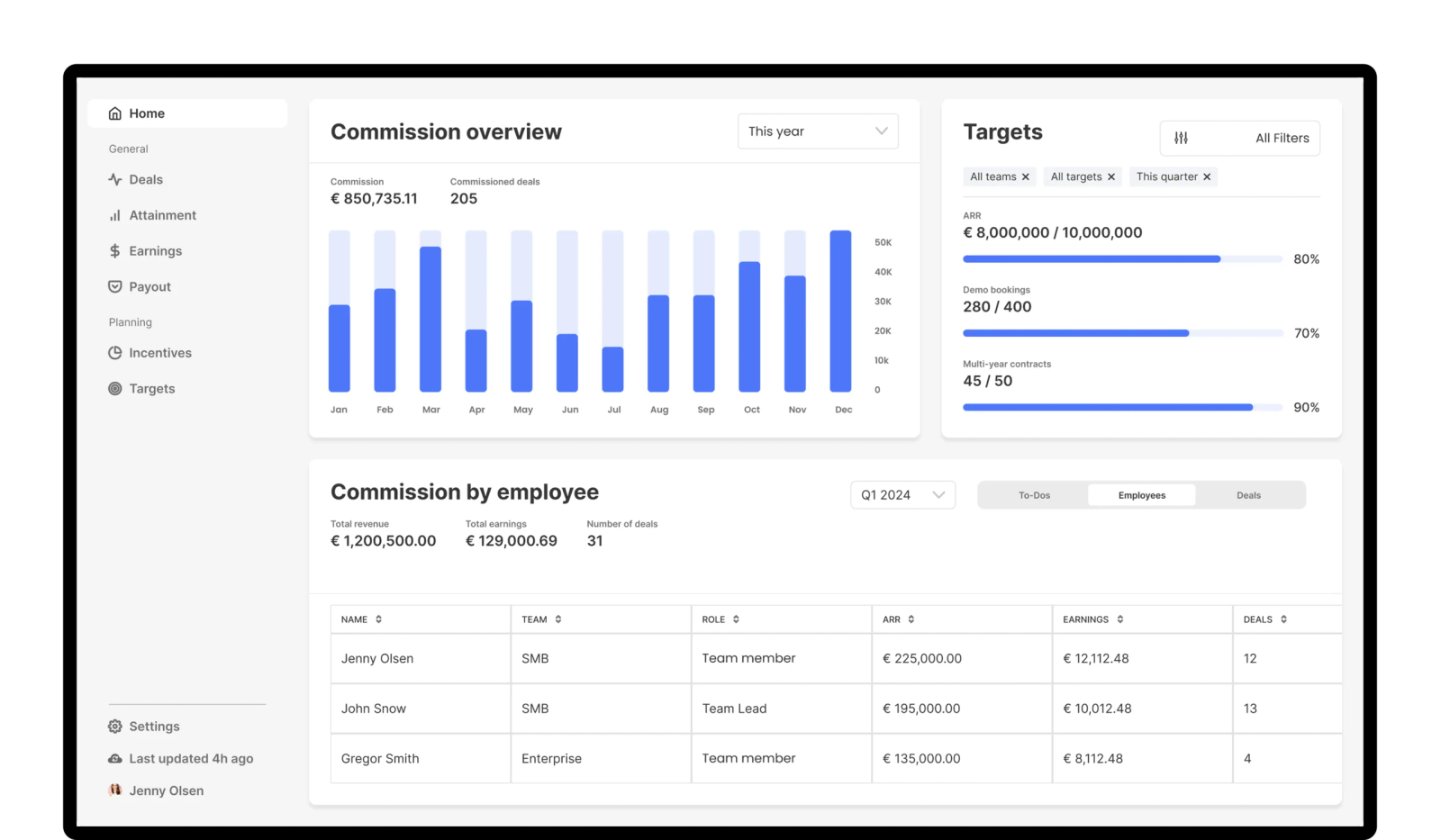Viewport: 1441px width, 840px height.
Task: Remove the All teams filter chip
Action: pyautogui.click(x=1025, y=177)
